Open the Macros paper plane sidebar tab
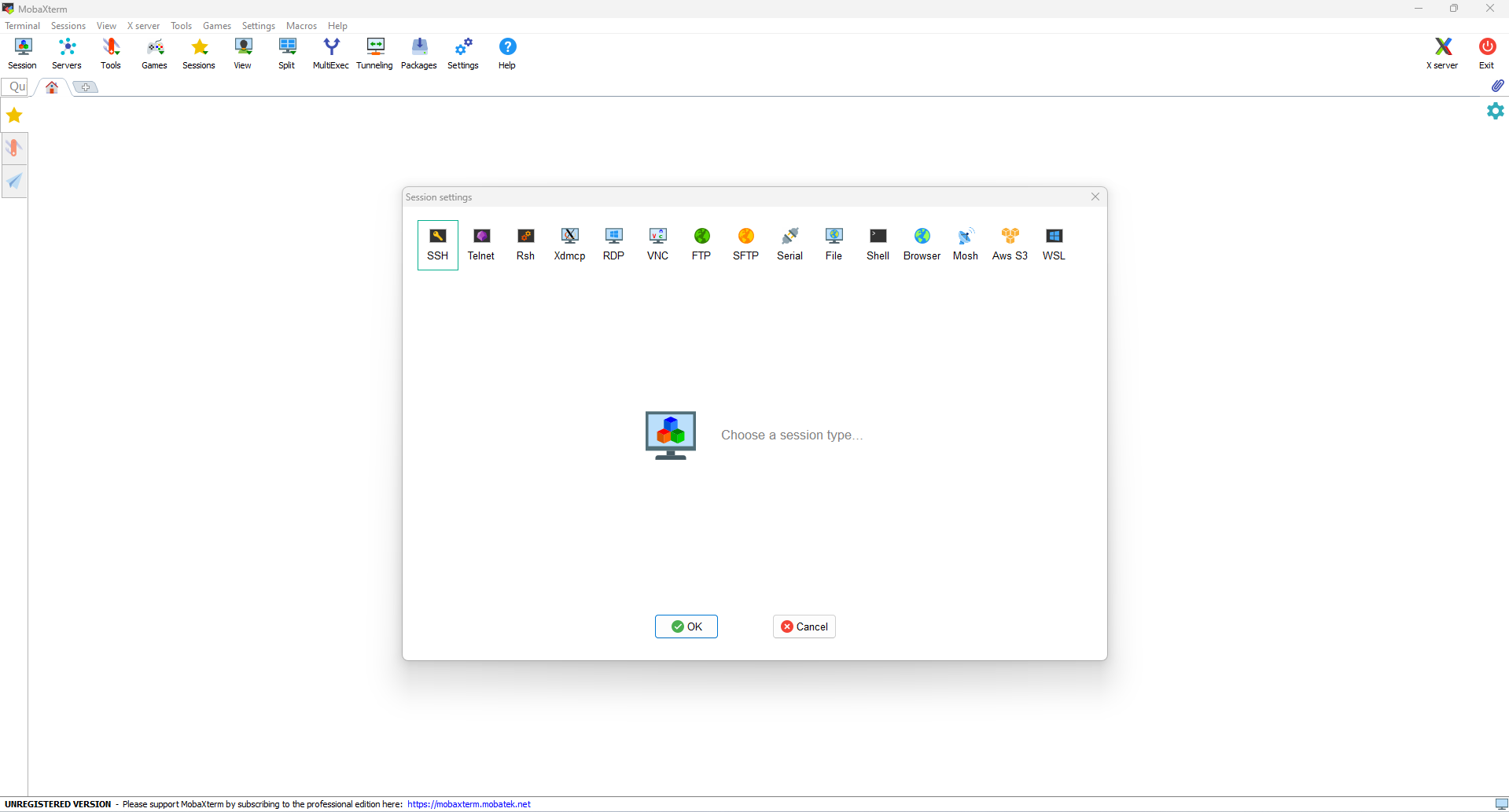The image size is (1509, 812). [x=14, y=182]
